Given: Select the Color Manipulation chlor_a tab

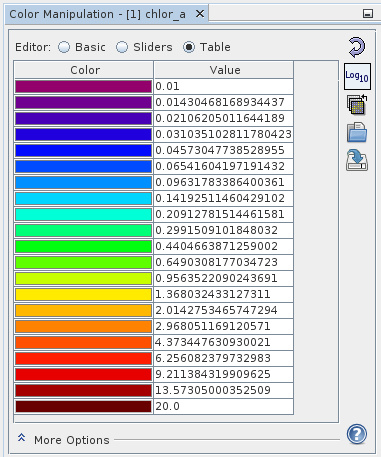Looking at the screenshot, I should (97, 14).
